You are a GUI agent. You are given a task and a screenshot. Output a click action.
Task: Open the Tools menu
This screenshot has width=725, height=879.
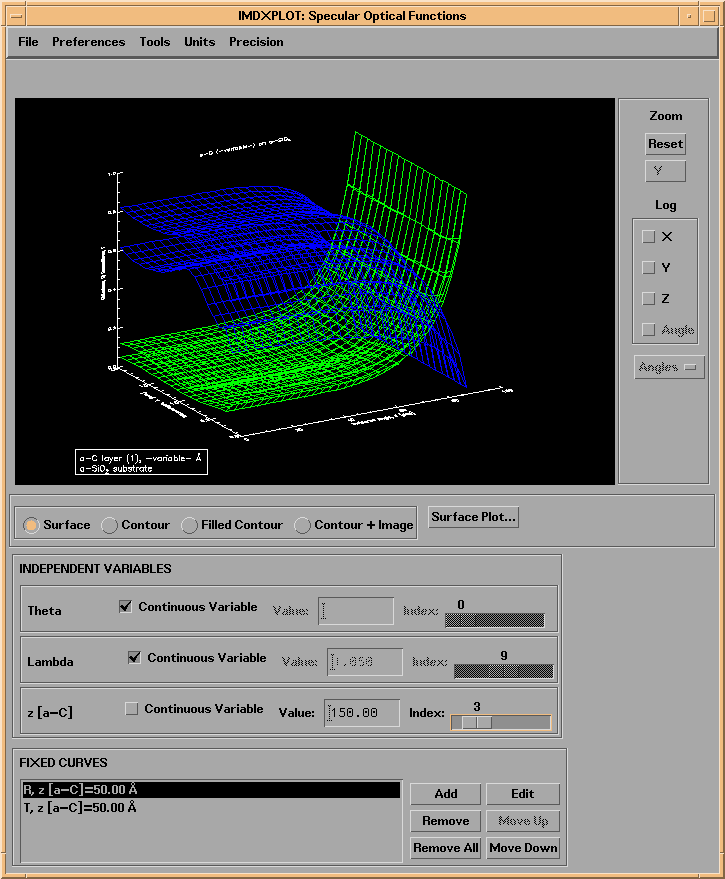point(155,42)
